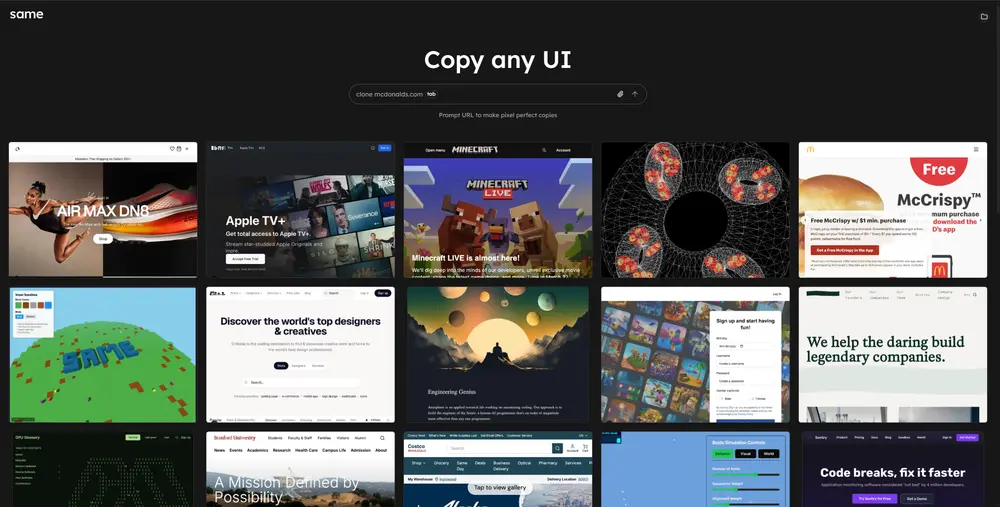Open 'We help the daring build' thumbnail
Viewport: 1000px width, 507px height.
(x=892, y=355)
